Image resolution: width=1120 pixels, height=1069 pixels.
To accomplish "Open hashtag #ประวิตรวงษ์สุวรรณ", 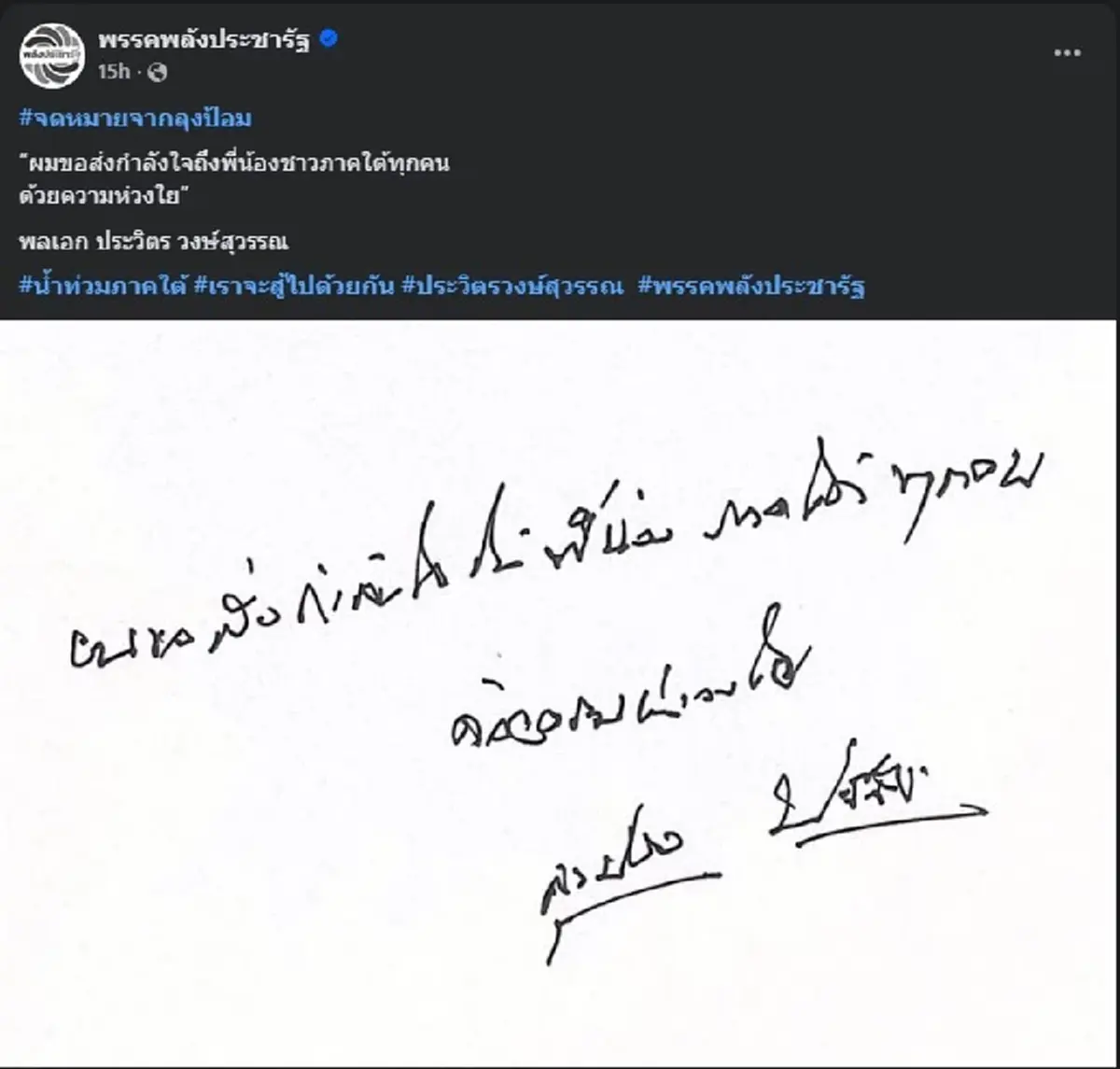I will 512,286.
